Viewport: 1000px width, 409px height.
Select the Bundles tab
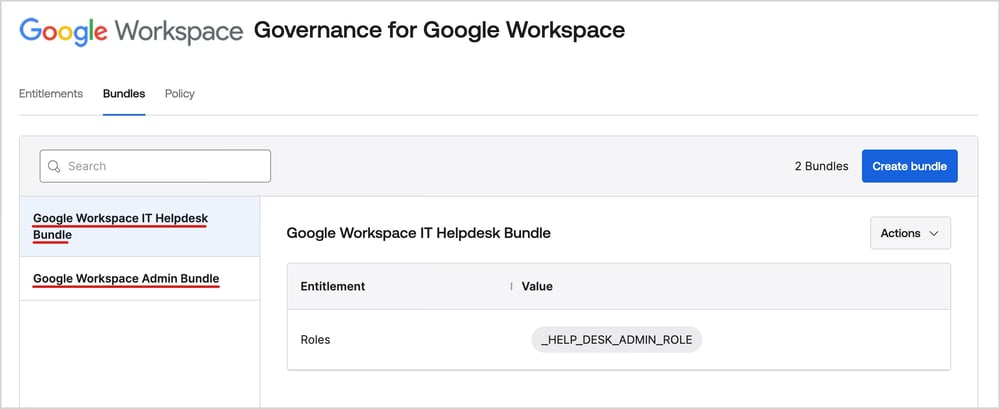[124, 94]
